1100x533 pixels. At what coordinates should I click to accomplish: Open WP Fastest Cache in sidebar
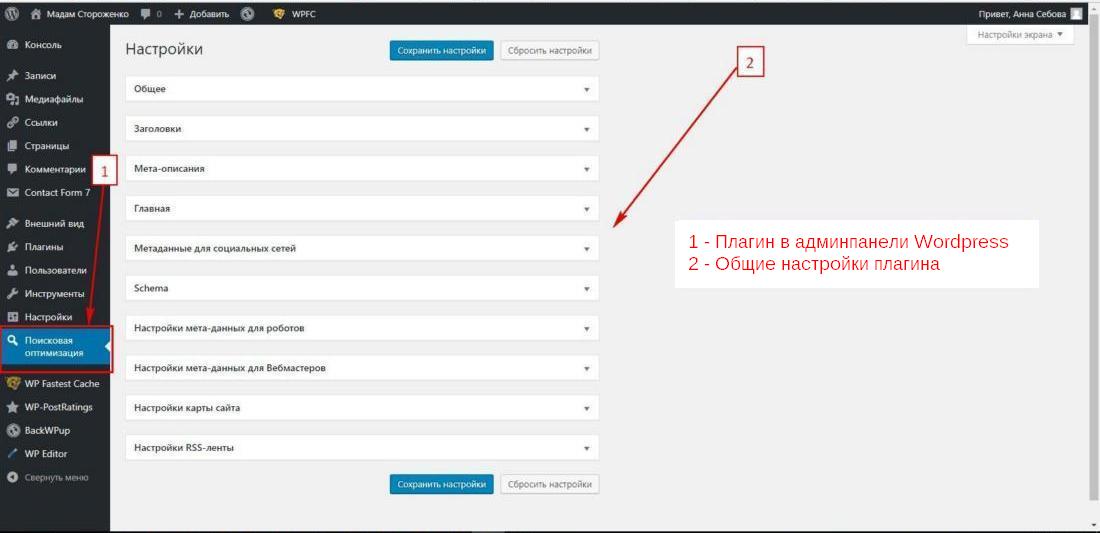(x=61, y=384)
